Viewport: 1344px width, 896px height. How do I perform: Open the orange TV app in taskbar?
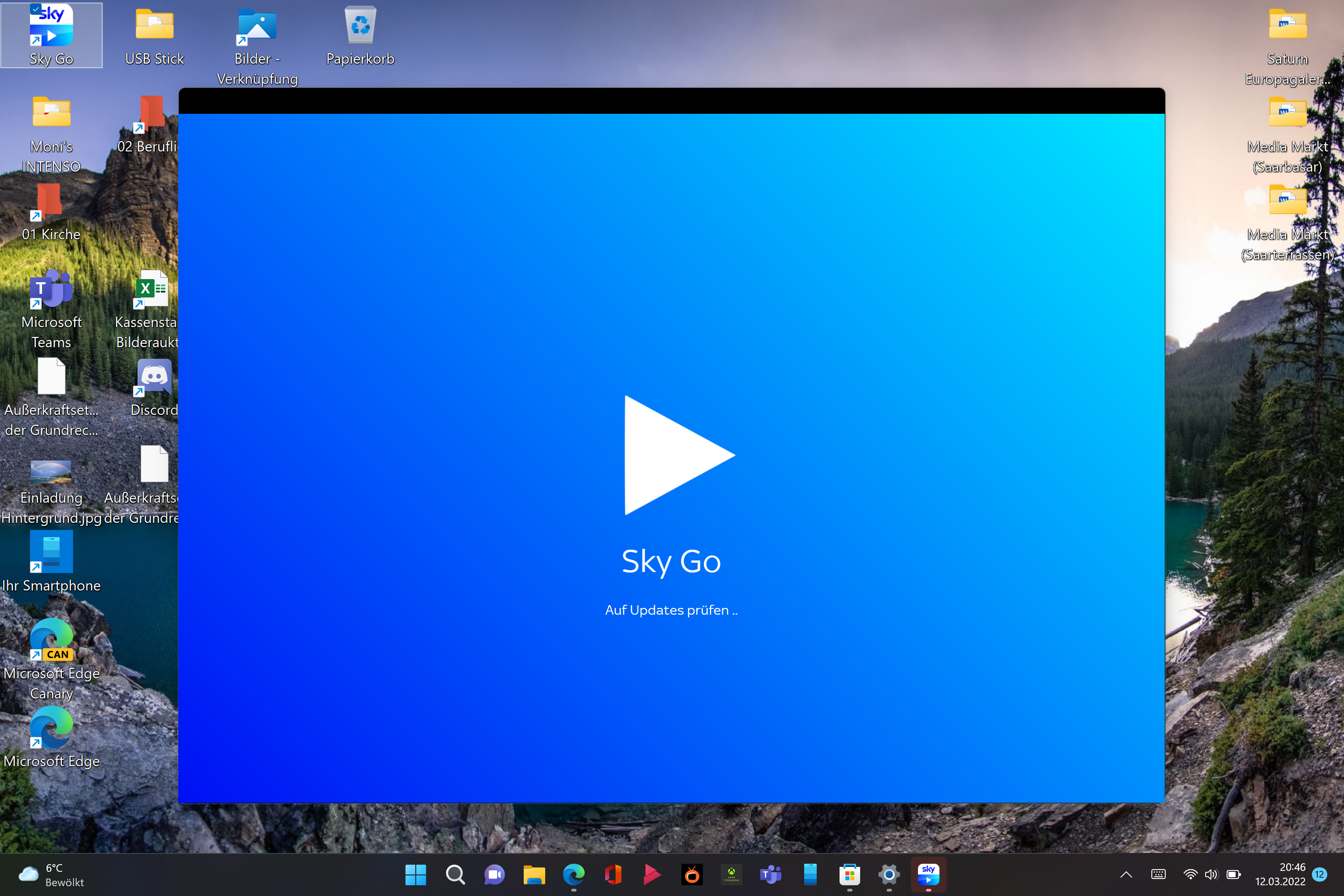(x=691, y=874)
